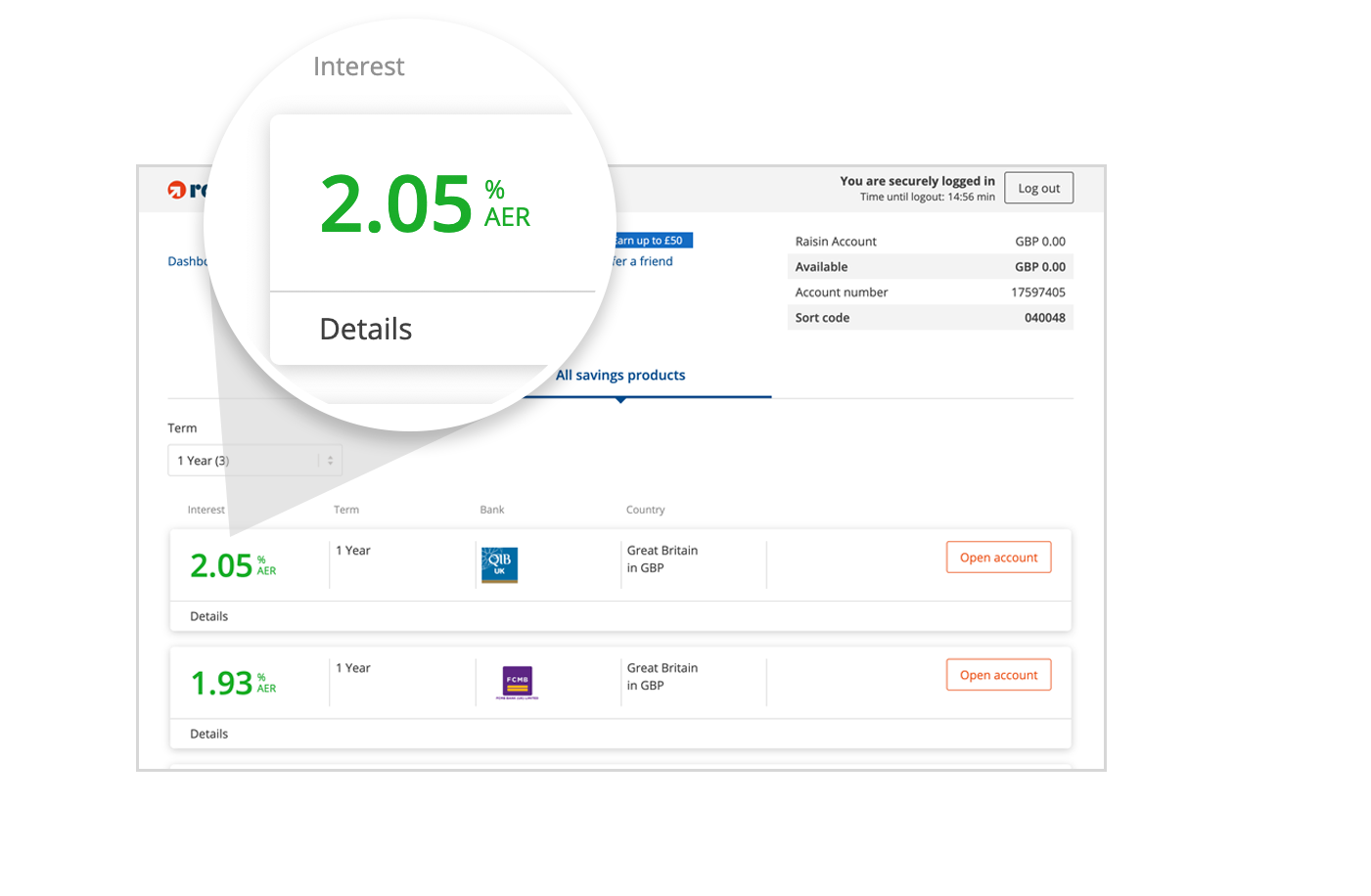The height and width of the screenshot is (896, 1371).
Task: Expand Details under the 2.05% offer
Action: 208,616
